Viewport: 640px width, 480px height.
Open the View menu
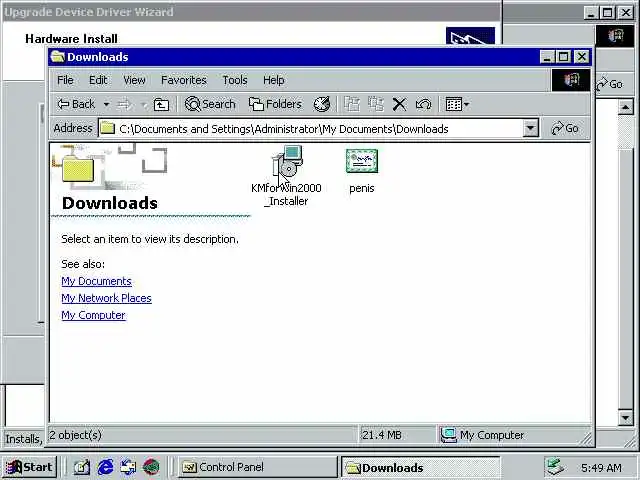coord(134,80)
